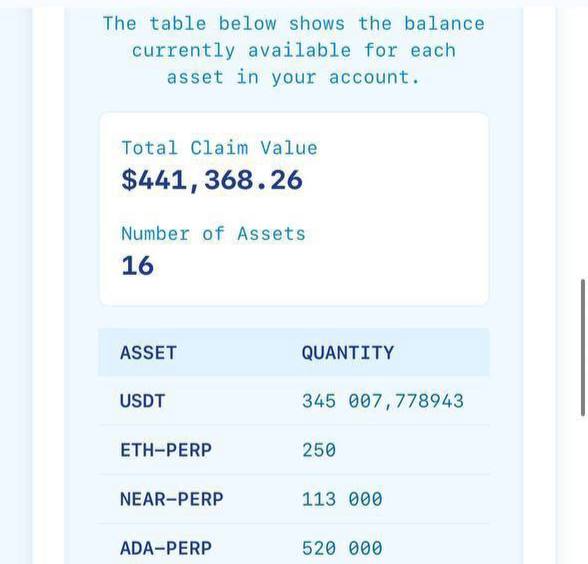Select the NEAR-PERP asset name
The height and width of the screenshot is (564, 588).
click(172, 499)
